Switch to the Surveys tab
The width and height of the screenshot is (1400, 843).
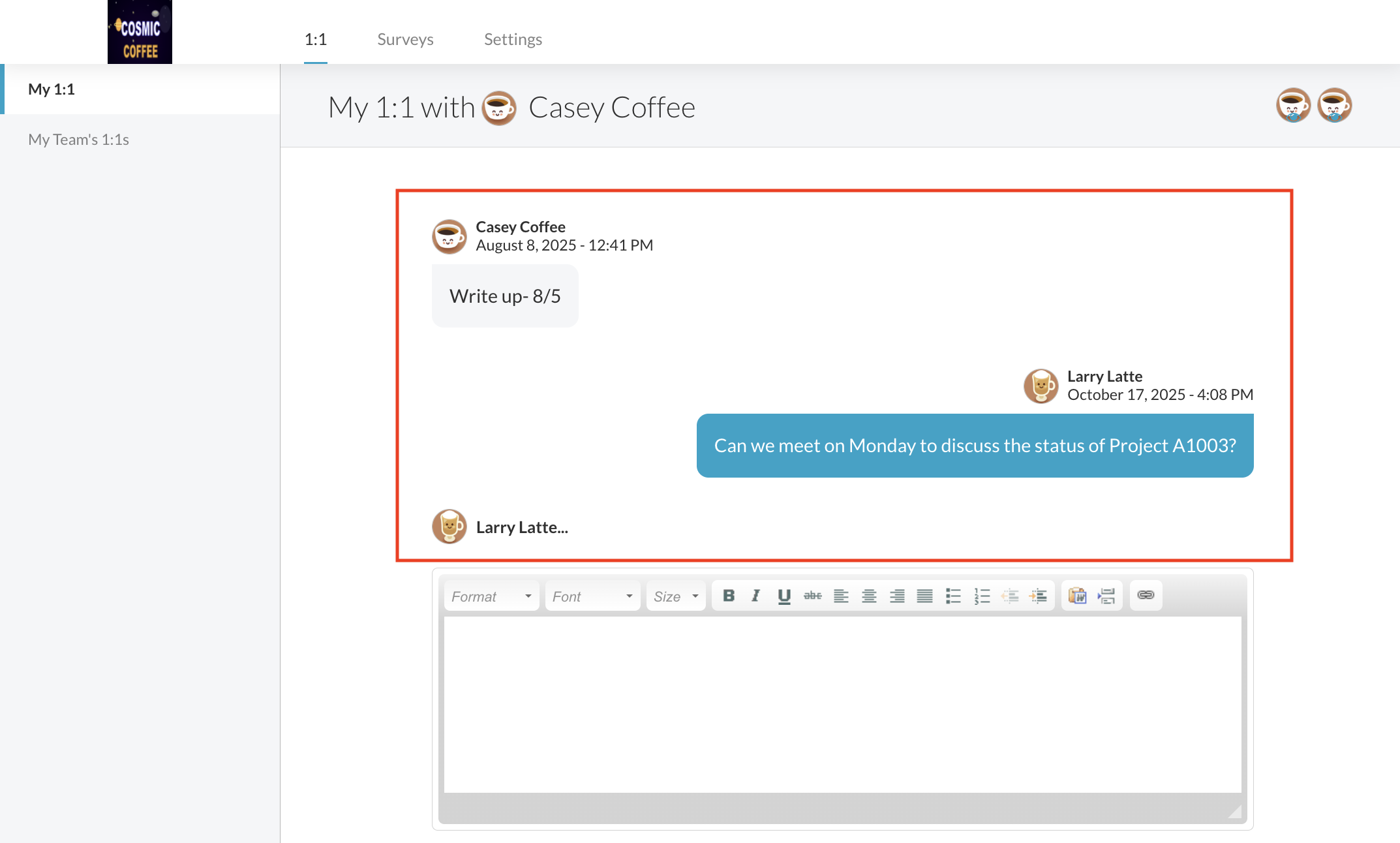pyautogui.click(x=405, y=39)
